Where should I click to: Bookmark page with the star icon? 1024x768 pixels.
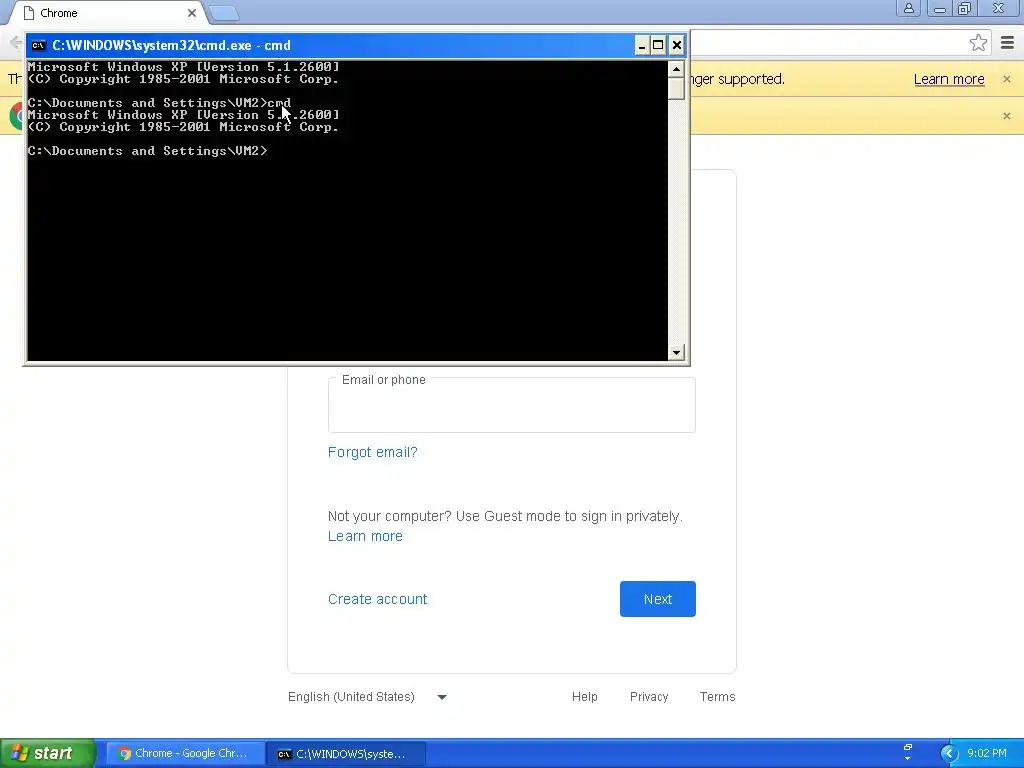pos(978,44)
